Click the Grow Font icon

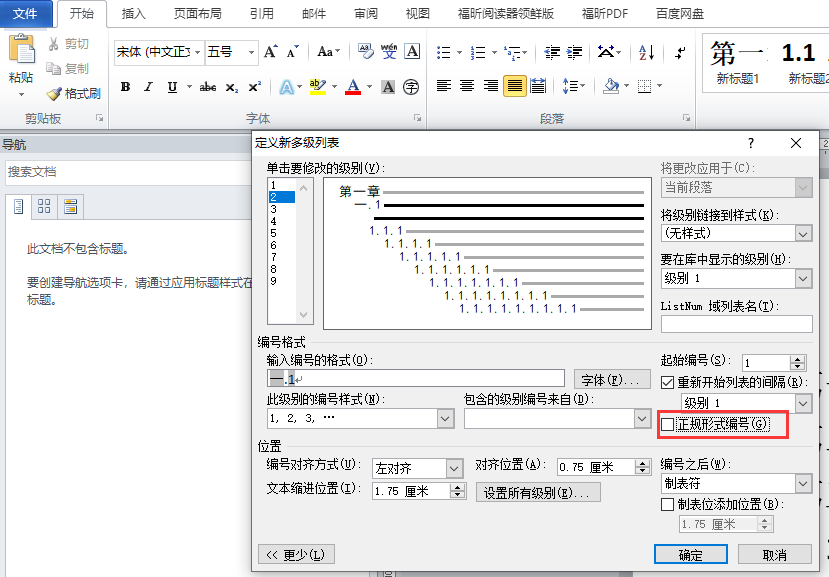click(270, 52)
